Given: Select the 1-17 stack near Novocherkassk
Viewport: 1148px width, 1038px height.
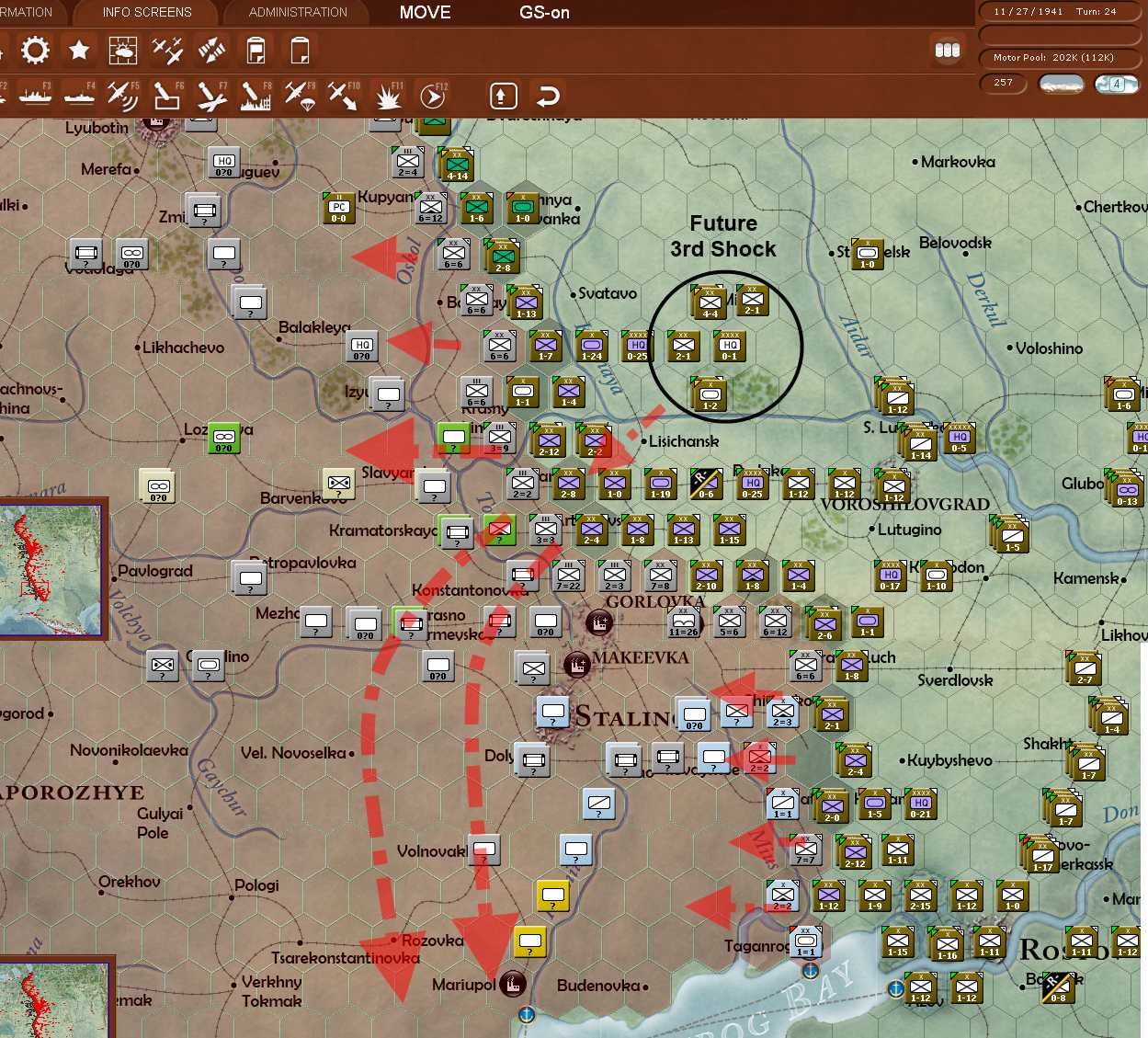Looking at the screenshot, I should pyautogui.click(x=1041, y=855).
